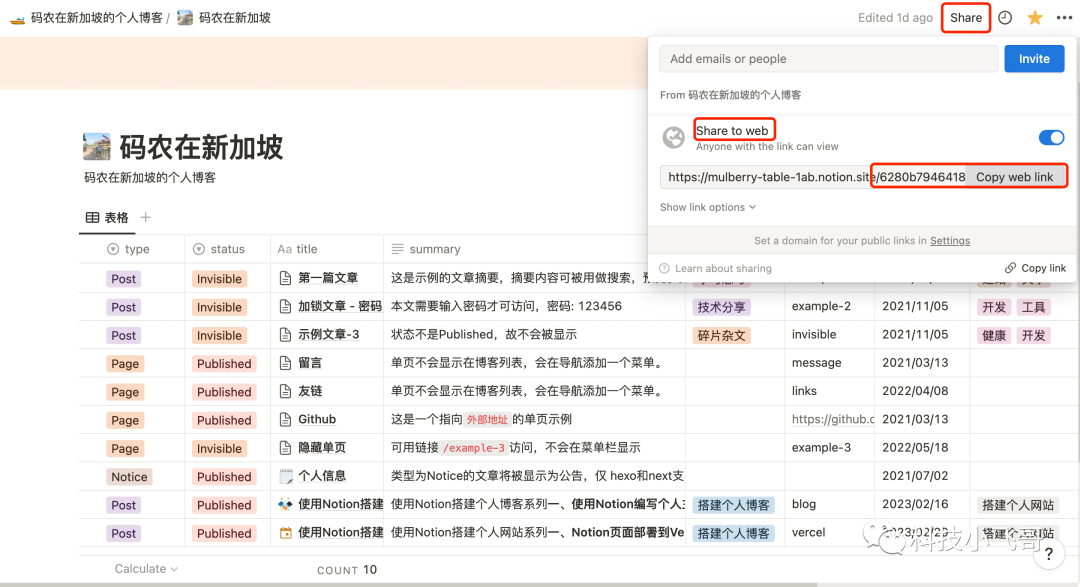Click the 工具 tag
This screenshot has height=587, width=1080.
point(1033,307)
